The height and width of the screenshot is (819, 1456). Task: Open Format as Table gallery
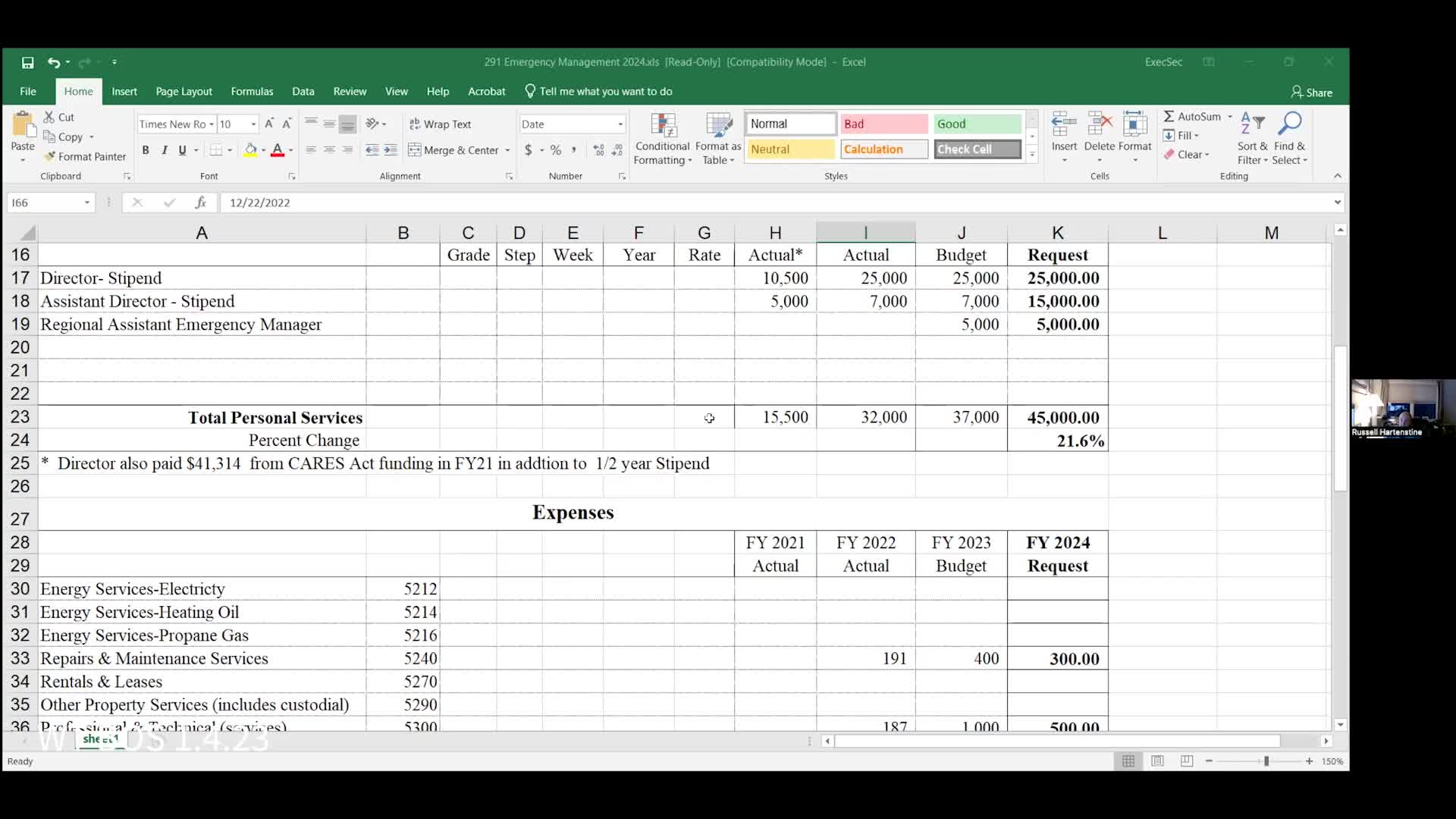point(718,139)
